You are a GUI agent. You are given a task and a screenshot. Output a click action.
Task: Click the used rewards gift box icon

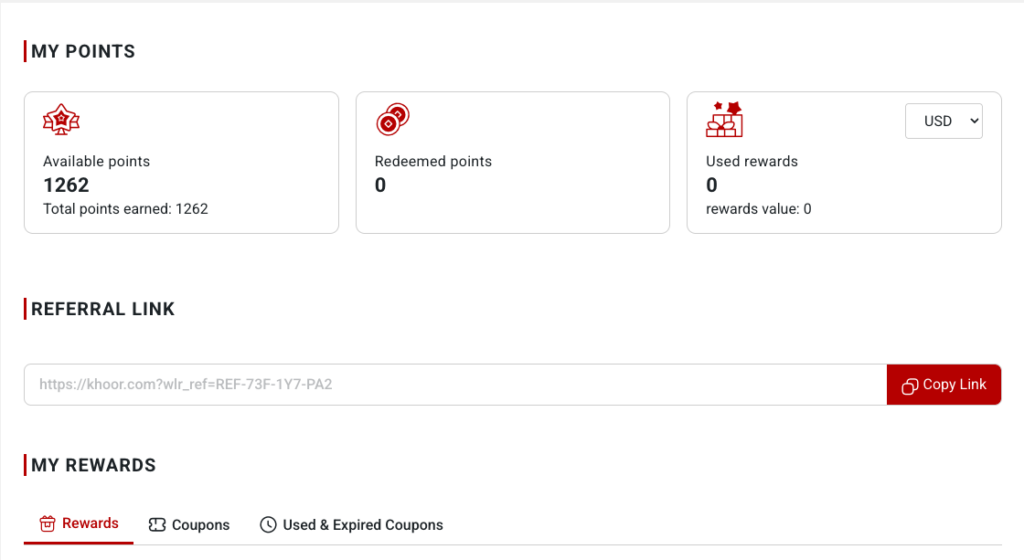[x=724, y=119]
